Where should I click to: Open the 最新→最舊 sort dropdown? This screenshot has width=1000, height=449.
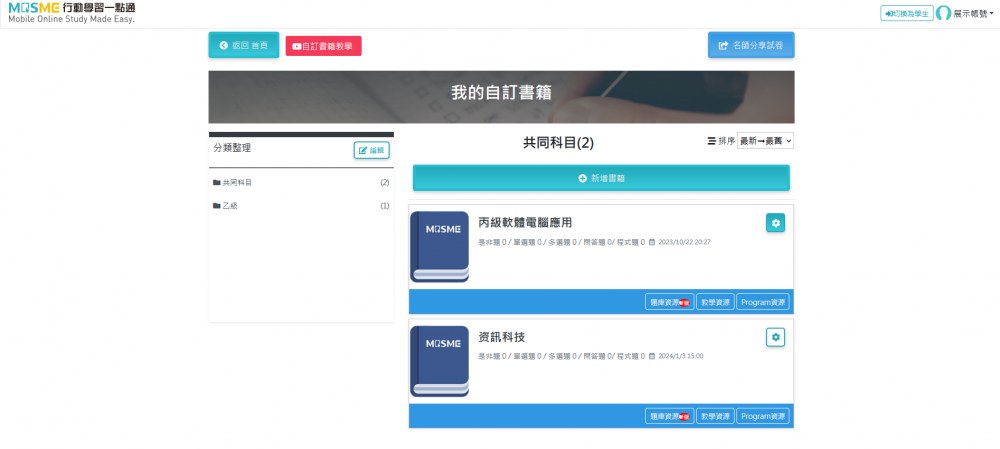pos(765,141)
